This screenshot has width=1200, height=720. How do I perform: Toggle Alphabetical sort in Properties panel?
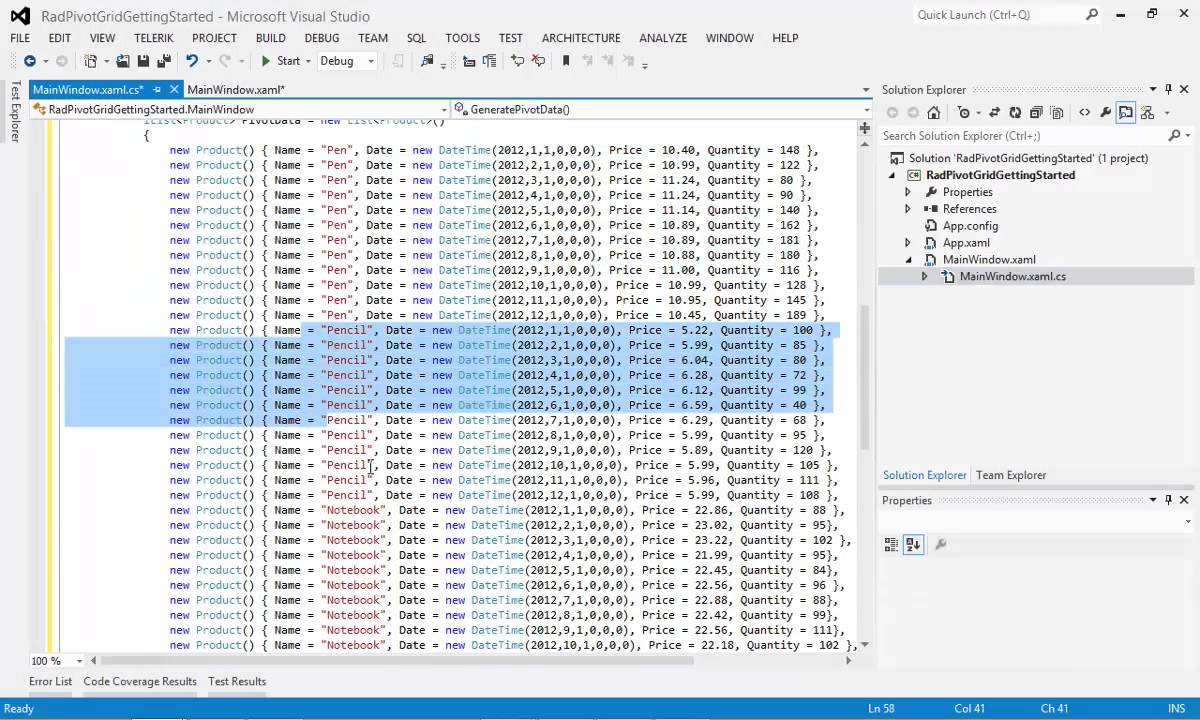click(913, 545)
